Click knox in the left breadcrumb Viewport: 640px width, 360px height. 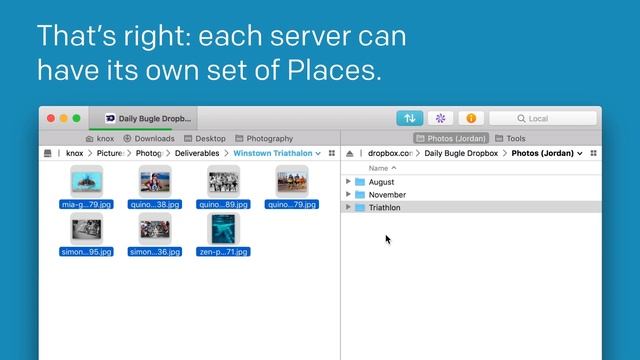tap(75, 153)
